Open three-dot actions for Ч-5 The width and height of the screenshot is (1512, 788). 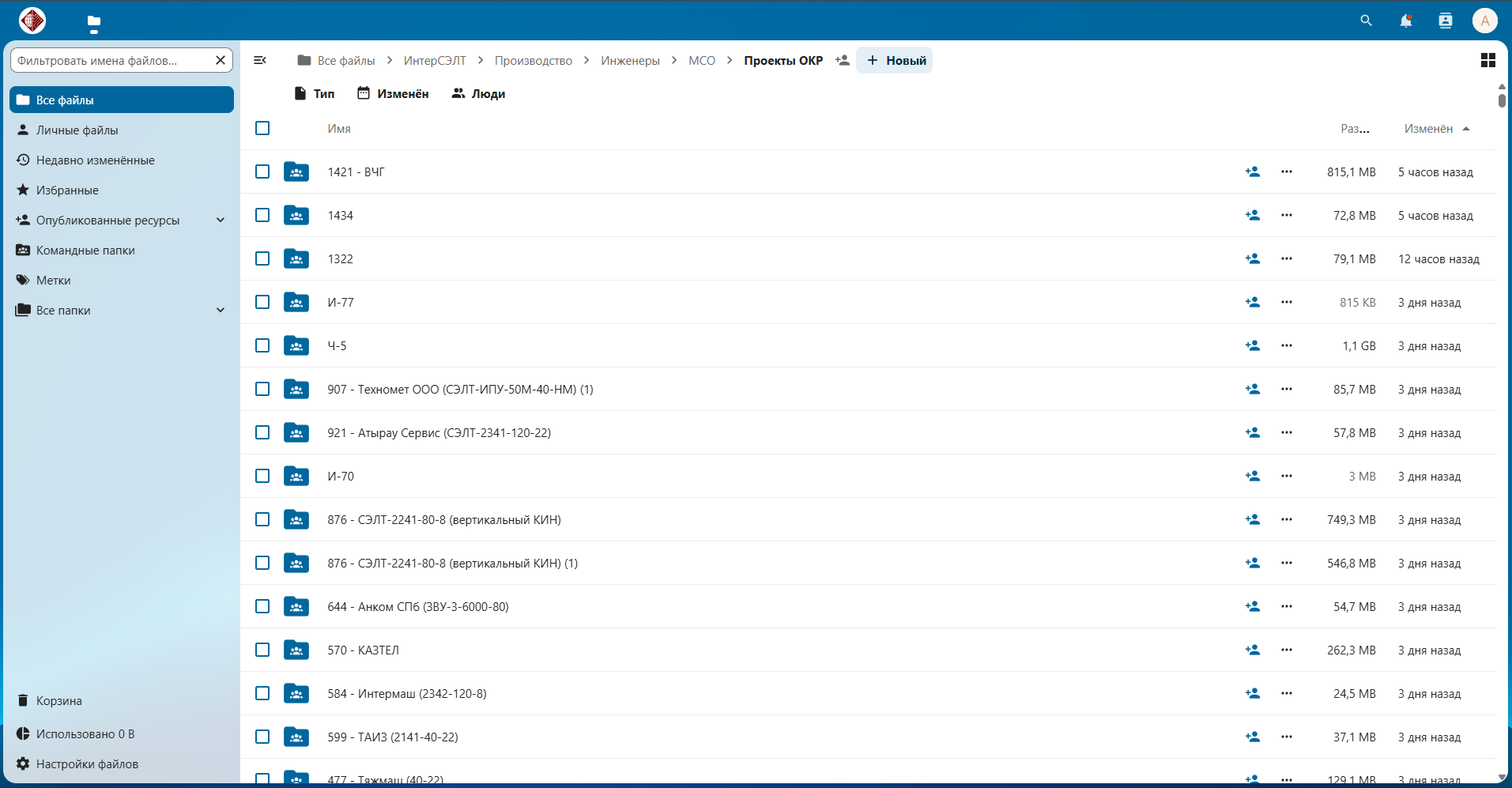(x=1287, y=345)
